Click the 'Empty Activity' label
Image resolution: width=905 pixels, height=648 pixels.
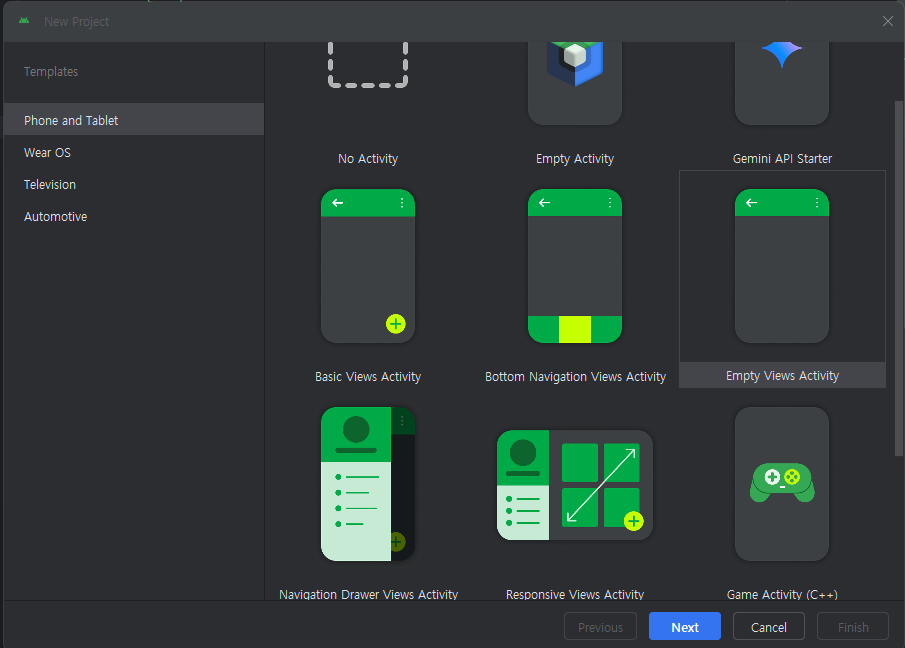(575, 159)
